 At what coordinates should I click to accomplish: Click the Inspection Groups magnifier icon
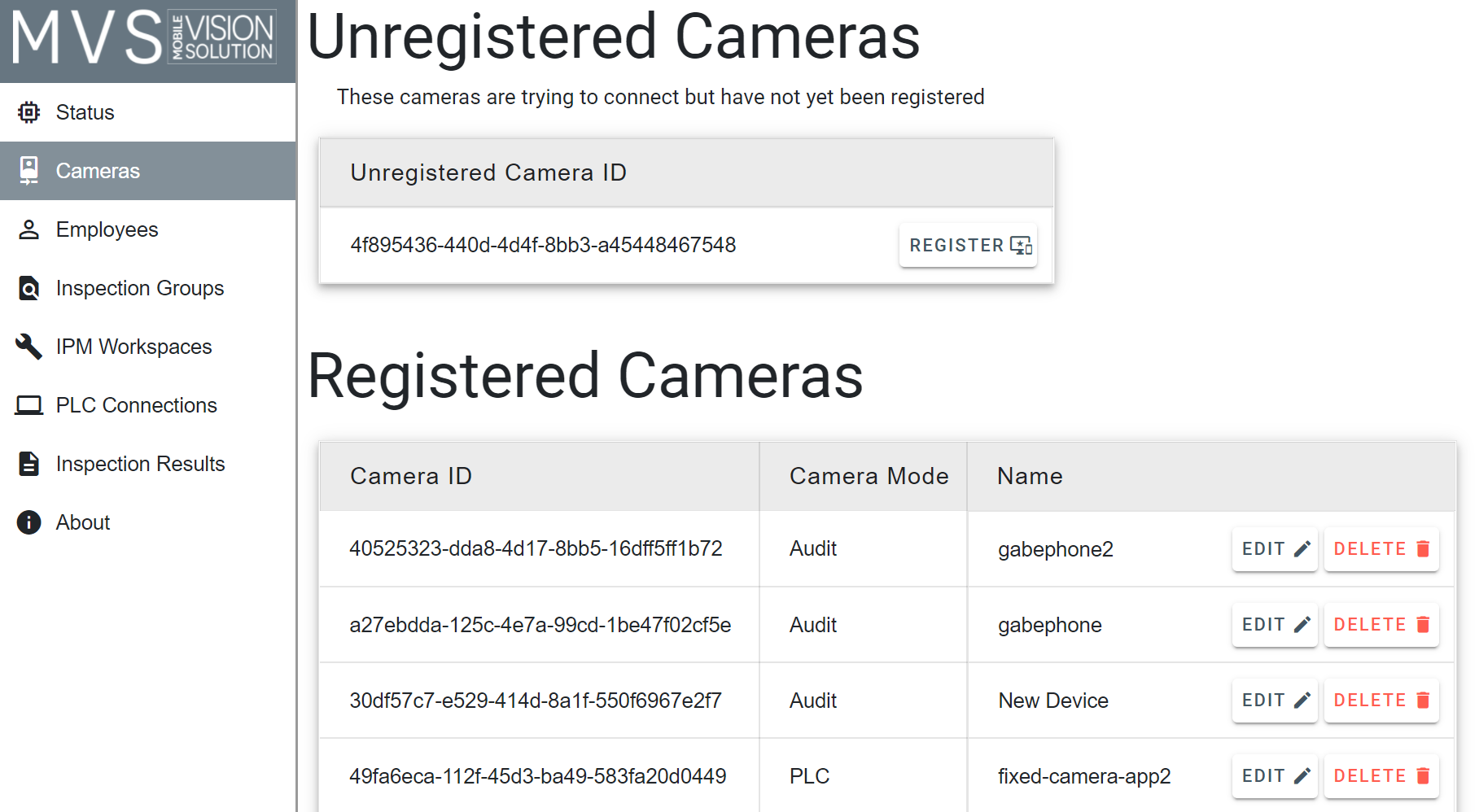[29, 288]
